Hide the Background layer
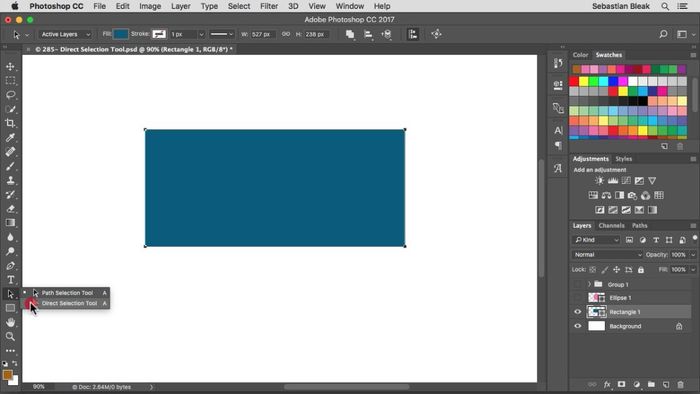Viewport: 700px width, 394px height. pyautogui.click(x=578, y=326)
